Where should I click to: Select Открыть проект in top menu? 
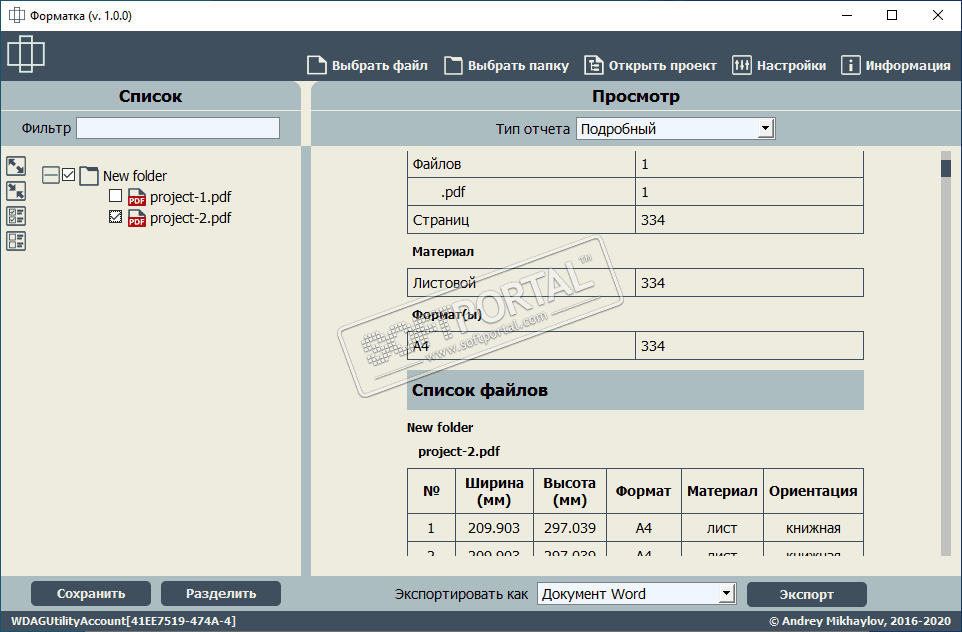click(650, 65)
